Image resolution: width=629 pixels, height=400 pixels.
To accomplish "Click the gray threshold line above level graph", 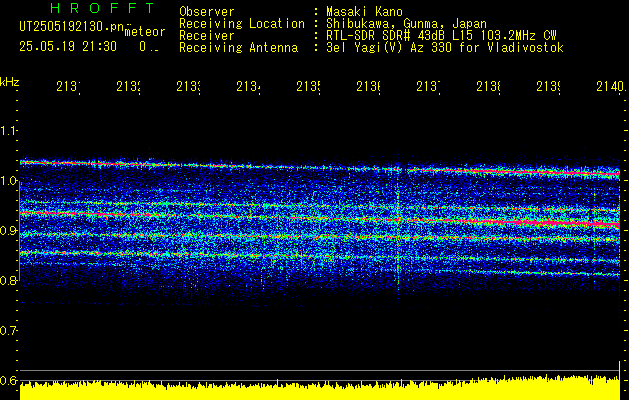I will pos(320,370).
